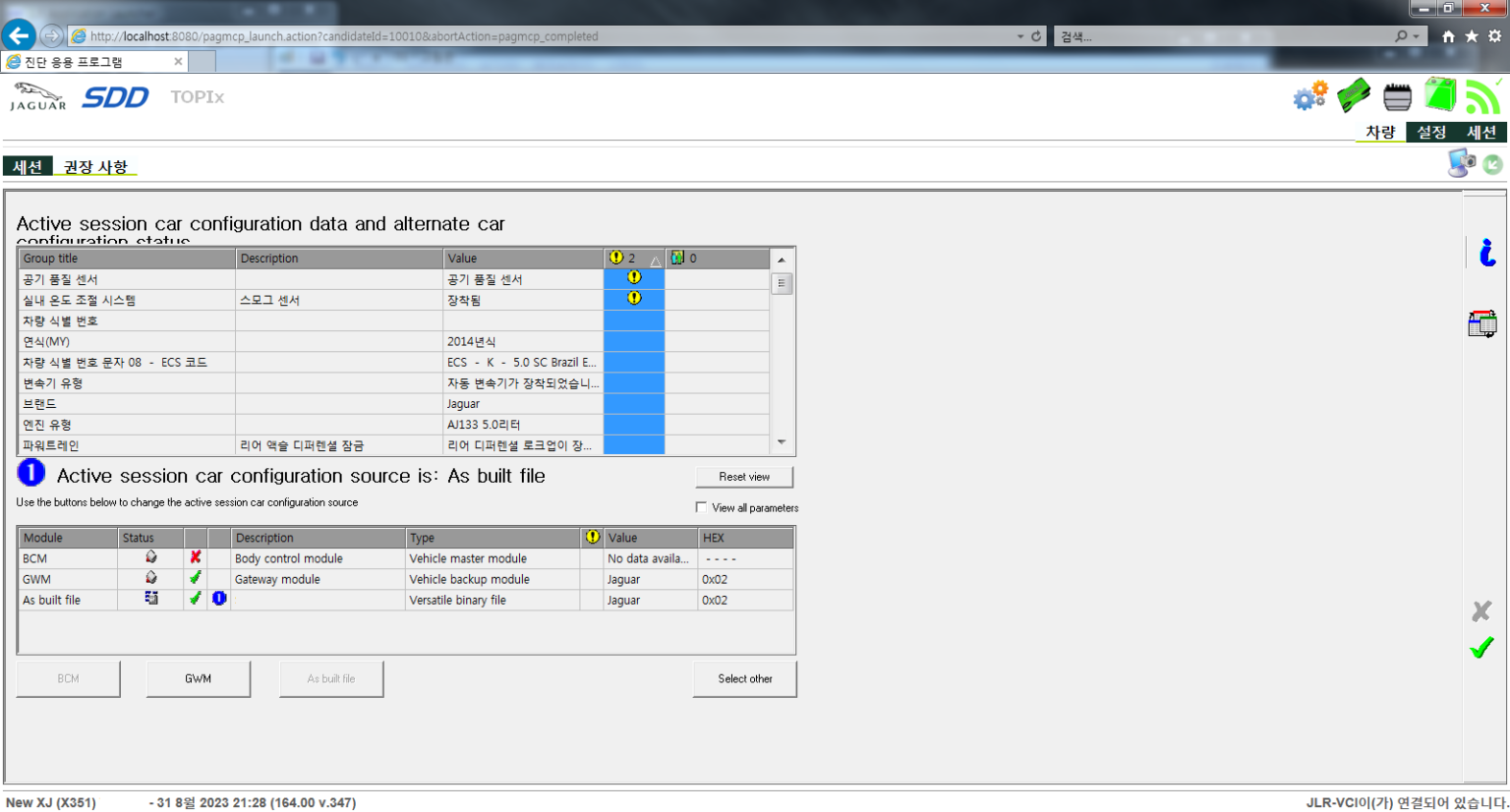Viewport: 1510px width, 812px height.
Task: Switch to the 설정 tab
Action: 1430,133
